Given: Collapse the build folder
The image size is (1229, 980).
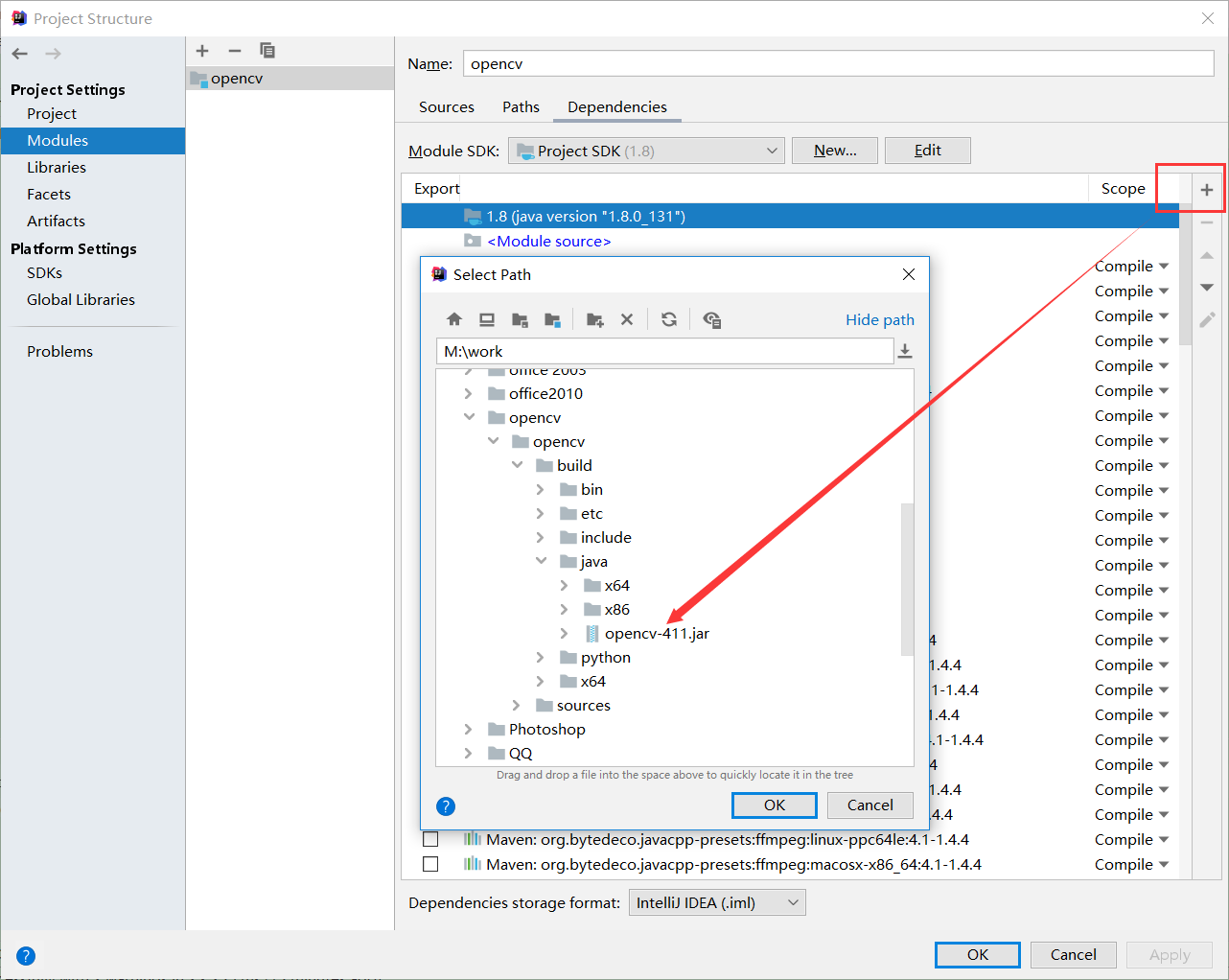Looking at the screenshot, I should [x=517, y=465].
